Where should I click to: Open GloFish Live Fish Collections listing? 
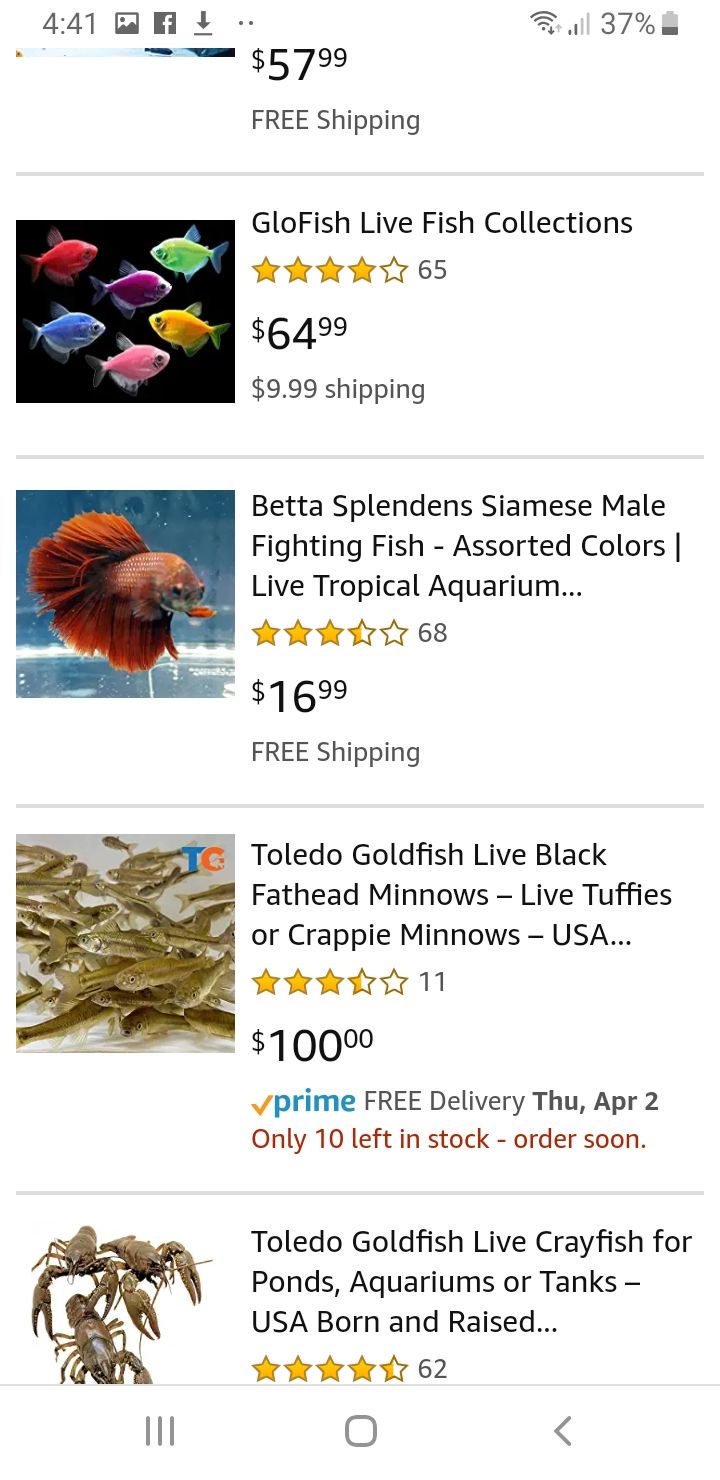click(442, 223)
